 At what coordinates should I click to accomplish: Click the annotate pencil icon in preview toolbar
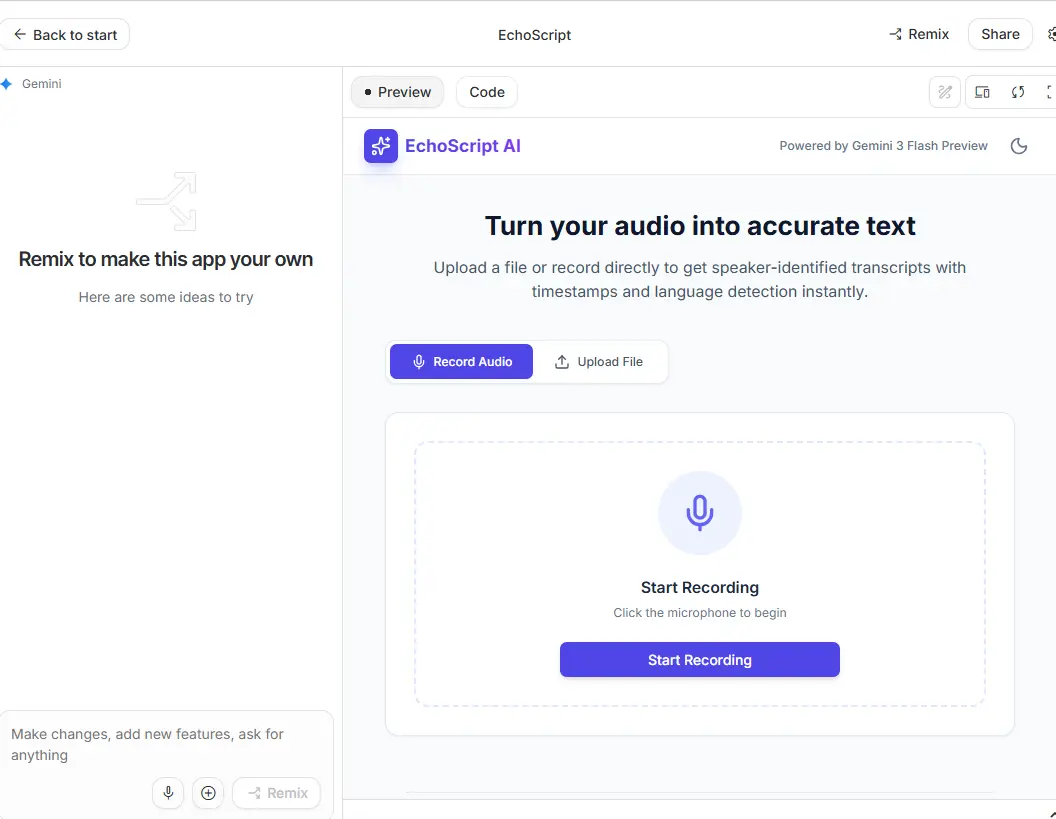tap(944, 92)
